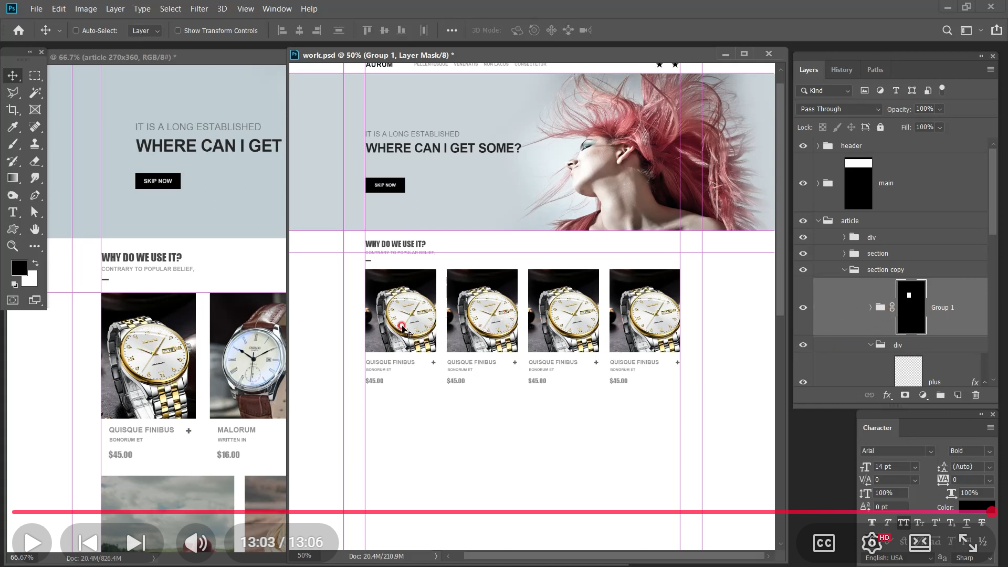Enable the Auto-Select checkbox
1008x567 pixels.
pos(76,30)
